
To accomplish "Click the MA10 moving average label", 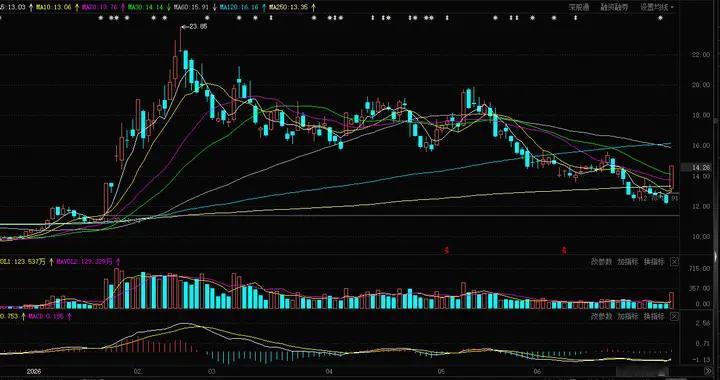I will pyautogui.click(x=54, y=7).
